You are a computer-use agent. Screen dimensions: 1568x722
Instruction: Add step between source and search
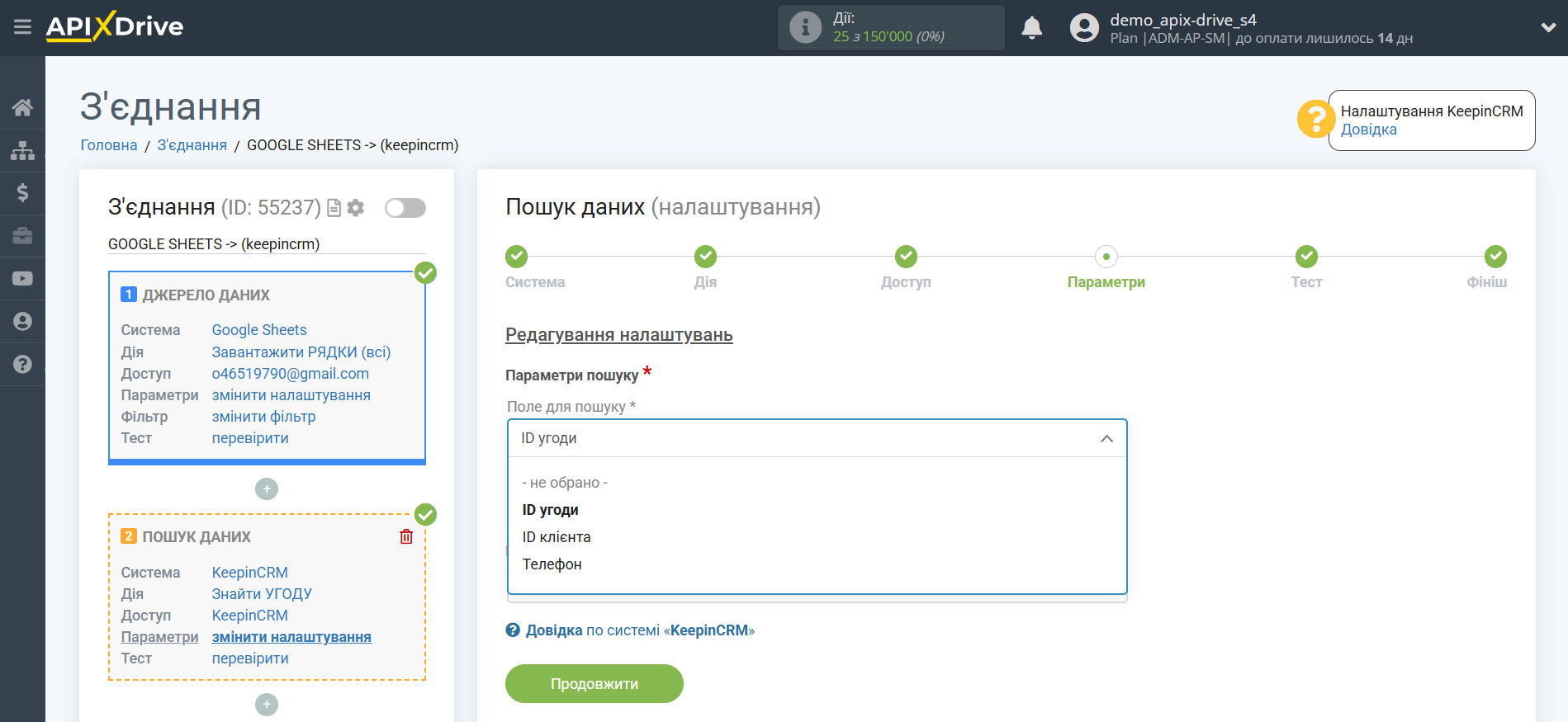point(267,489)
